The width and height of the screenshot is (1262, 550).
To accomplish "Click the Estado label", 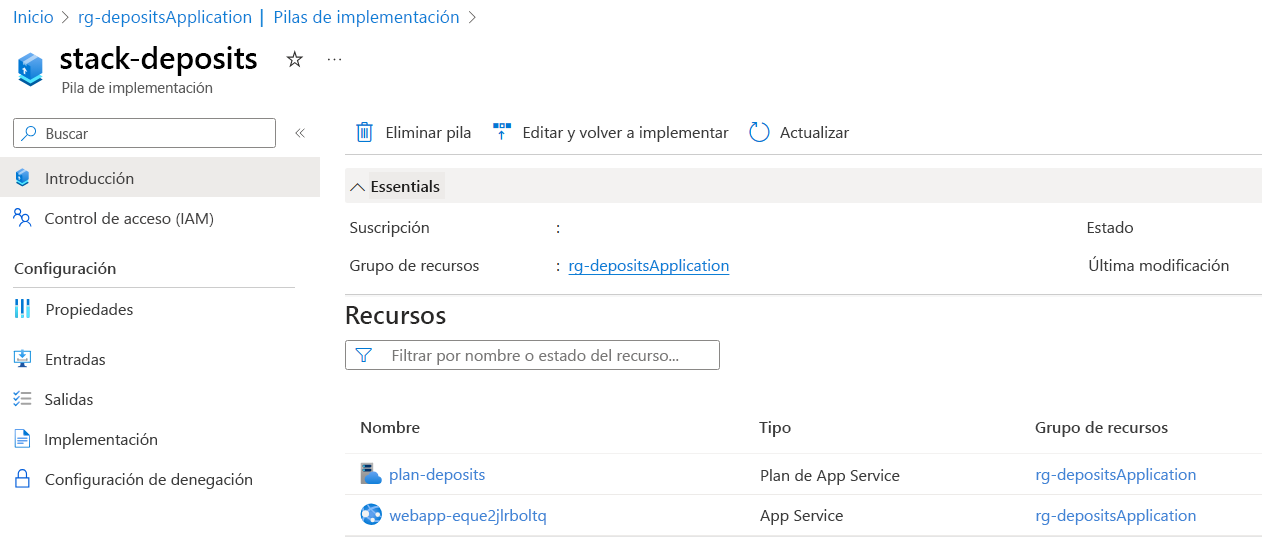I will click(1110, 228).
